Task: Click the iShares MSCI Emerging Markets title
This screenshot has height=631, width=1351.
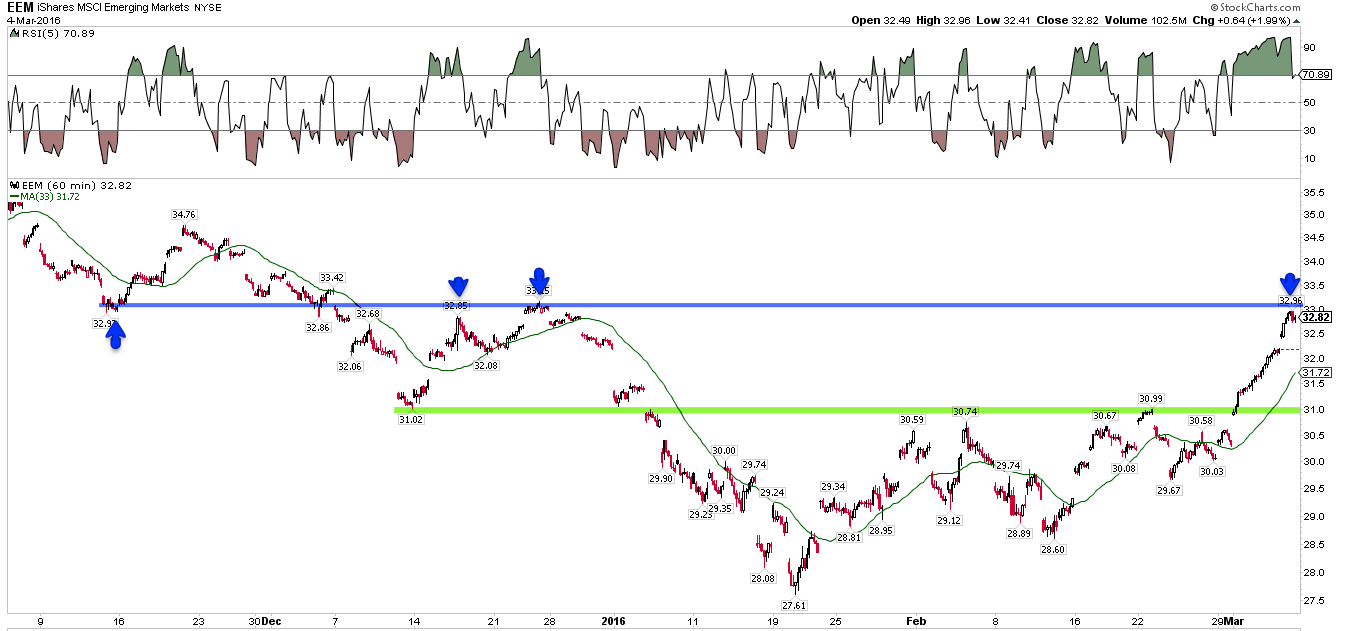Action: coord(113,8)
